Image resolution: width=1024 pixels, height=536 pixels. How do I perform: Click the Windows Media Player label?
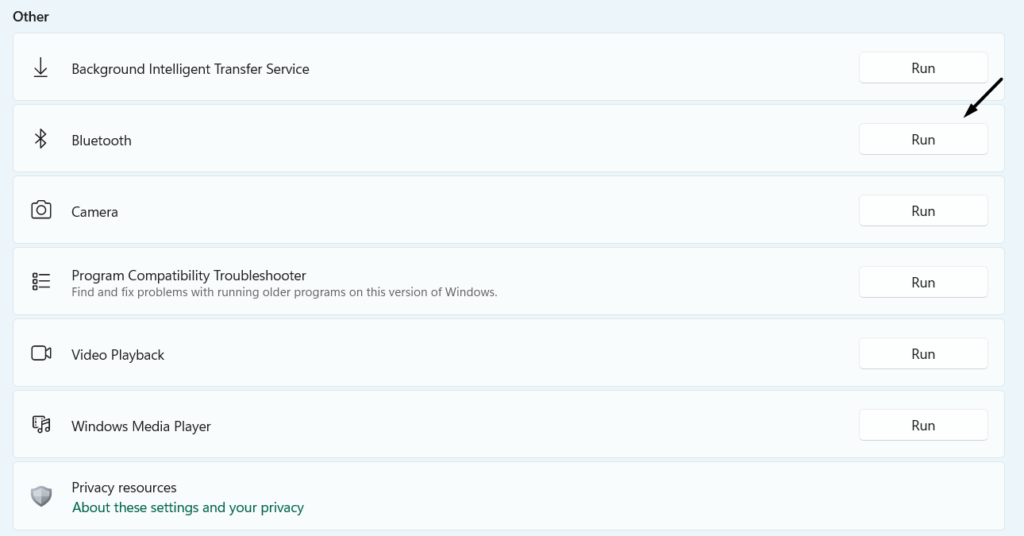[x=141, y=426]
